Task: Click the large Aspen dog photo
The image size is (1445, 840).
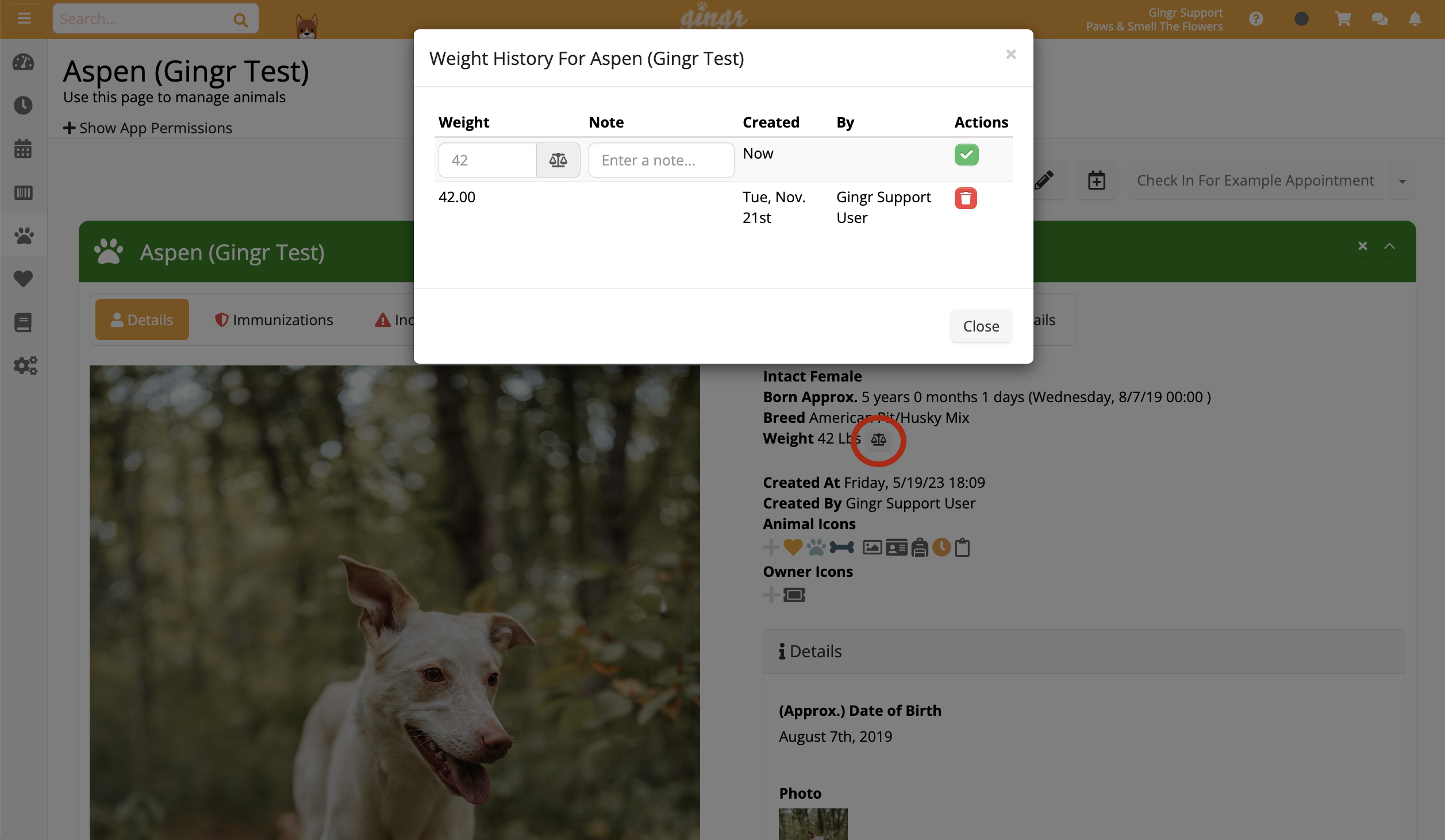Action: tap(394, 602)
